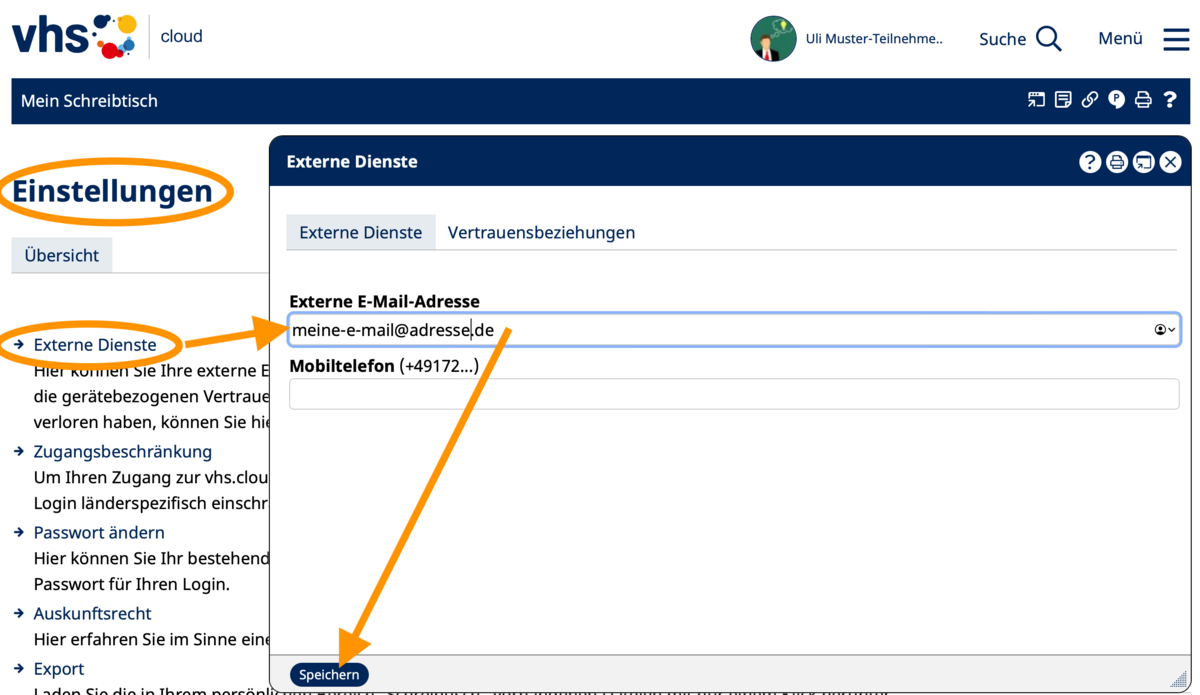Open the hamburger Menü
1200x695 pixels.
(1176, 39)
